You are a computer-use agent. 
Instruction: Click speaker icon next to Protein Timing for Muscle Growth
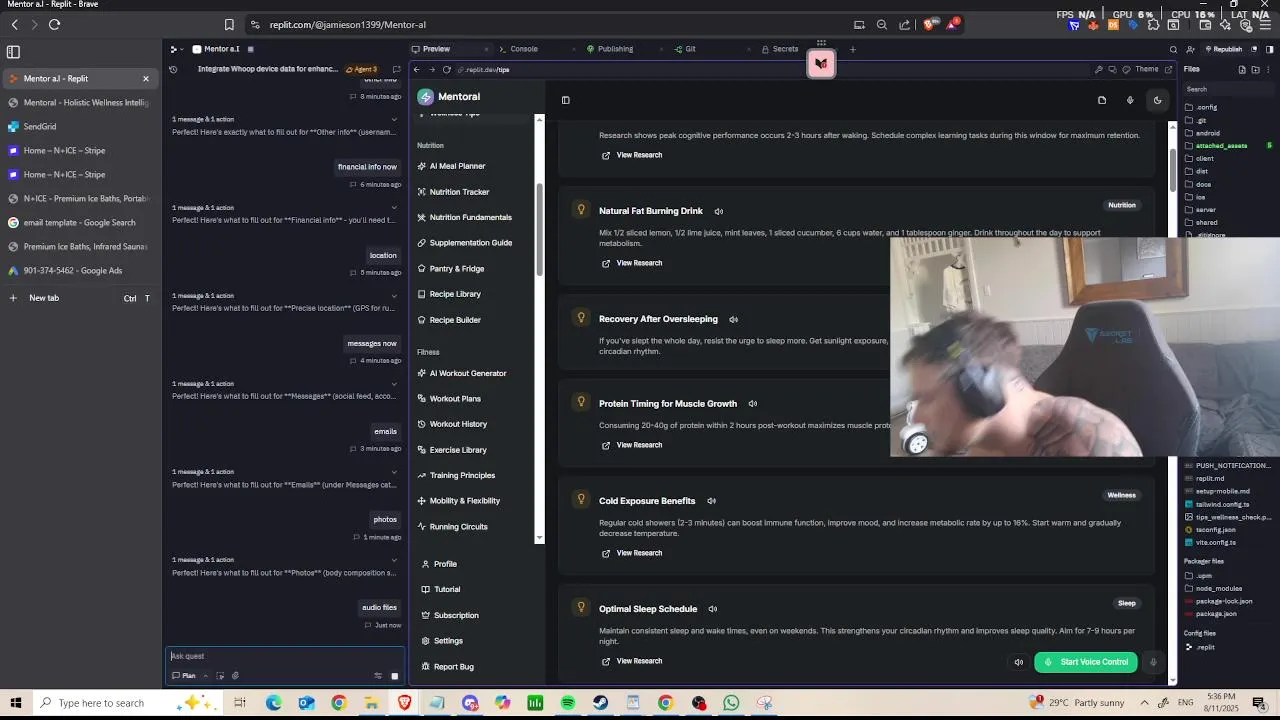point(752,404)
